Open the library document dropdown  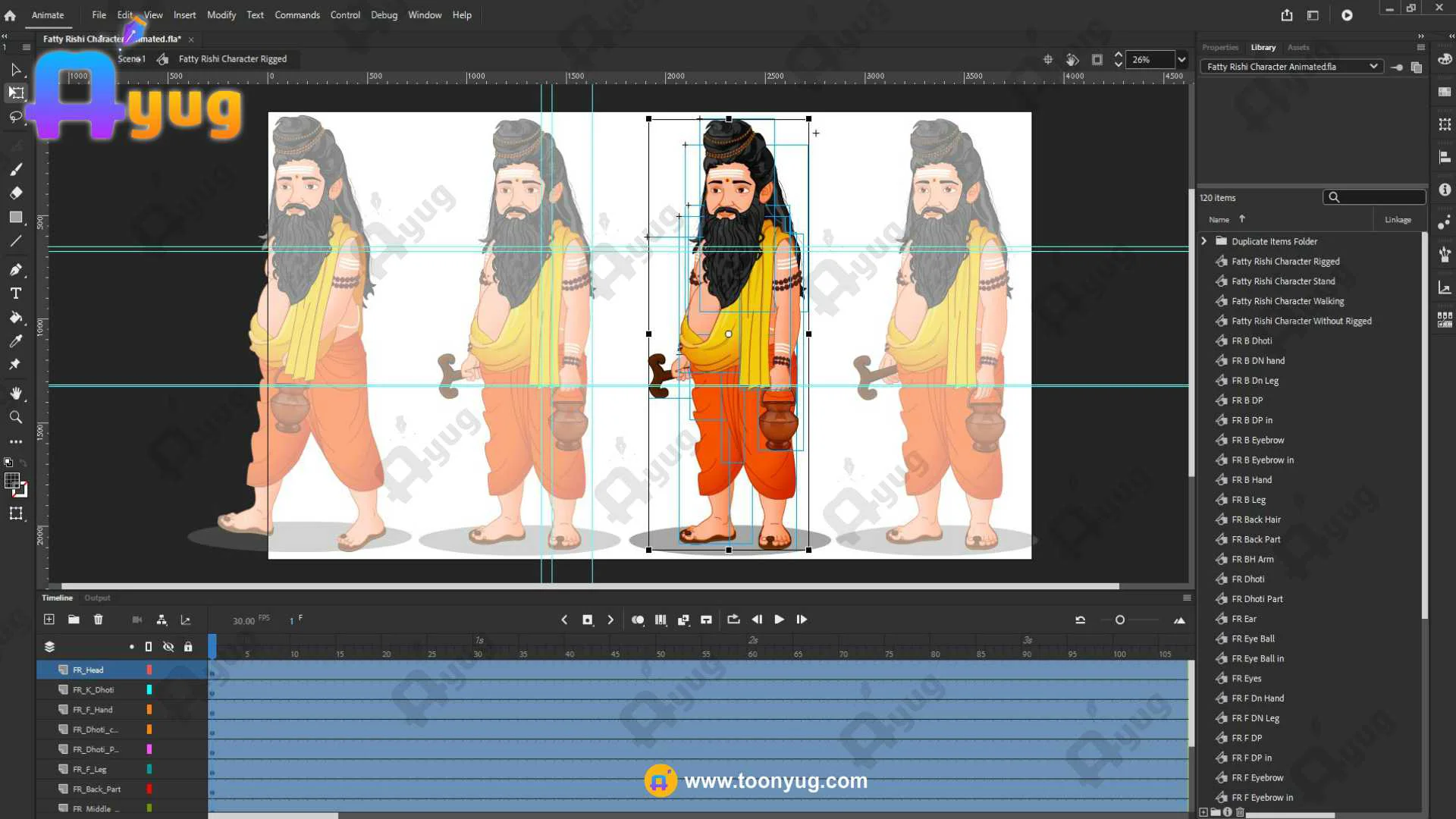pyautogui.click(x=1373, y=67)
